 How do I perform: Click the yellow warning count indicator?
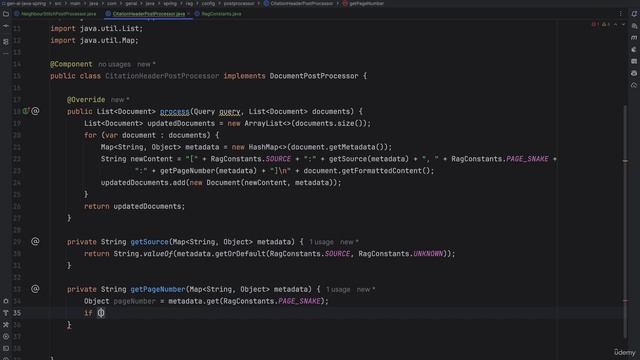coord(606,24)
